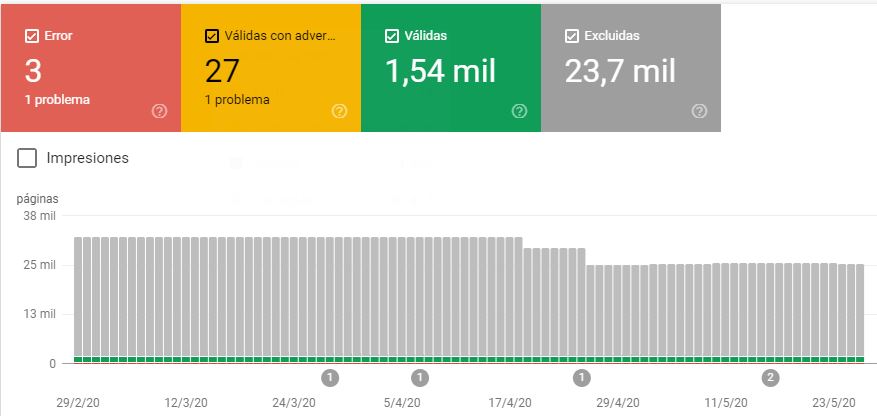This screenshot has height=416, width=877.
Task: Toggle the Válidas con advertencias checkbox
Action: click(212, 36)
